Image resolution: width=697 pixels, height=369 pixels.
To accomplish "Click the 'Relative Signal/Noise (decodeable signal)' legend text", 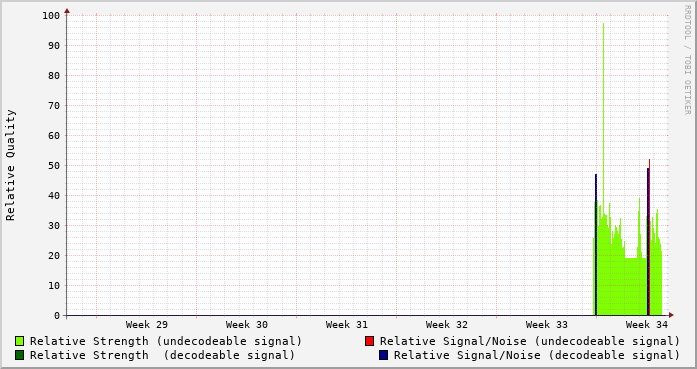I will [x=537, y=355].
